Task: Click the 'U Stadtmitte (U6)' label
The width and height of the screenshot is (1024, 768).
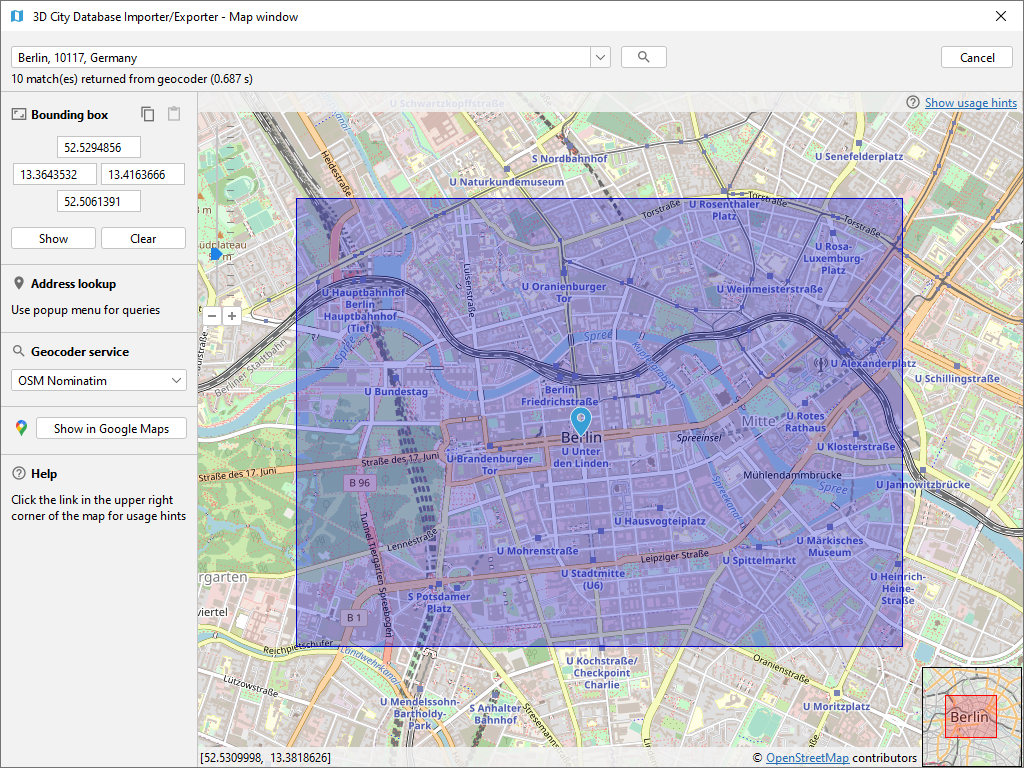Action: click(x=593, y=579)
